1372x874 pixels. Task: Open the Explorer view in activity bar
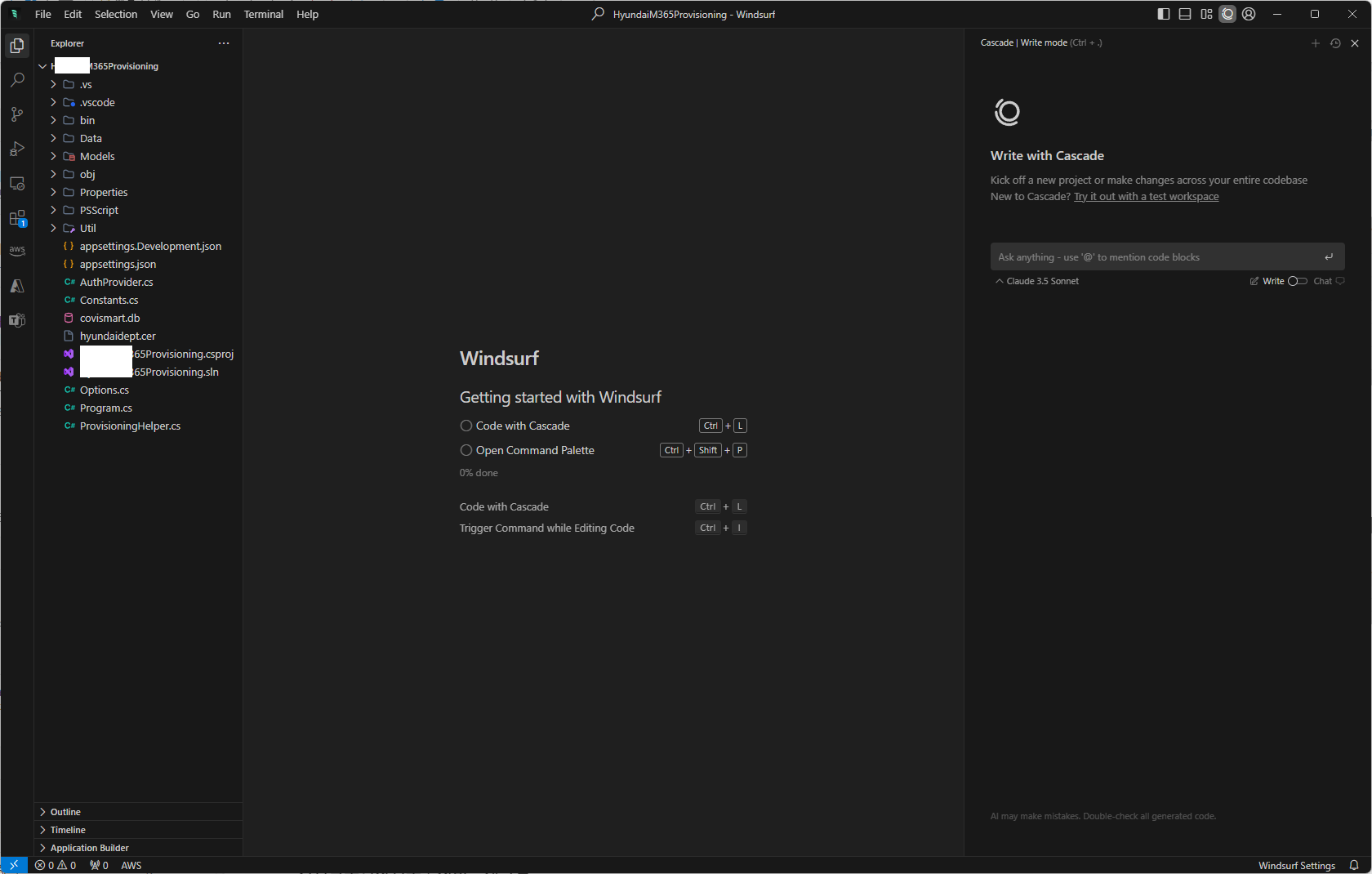(x=17, y=46)
